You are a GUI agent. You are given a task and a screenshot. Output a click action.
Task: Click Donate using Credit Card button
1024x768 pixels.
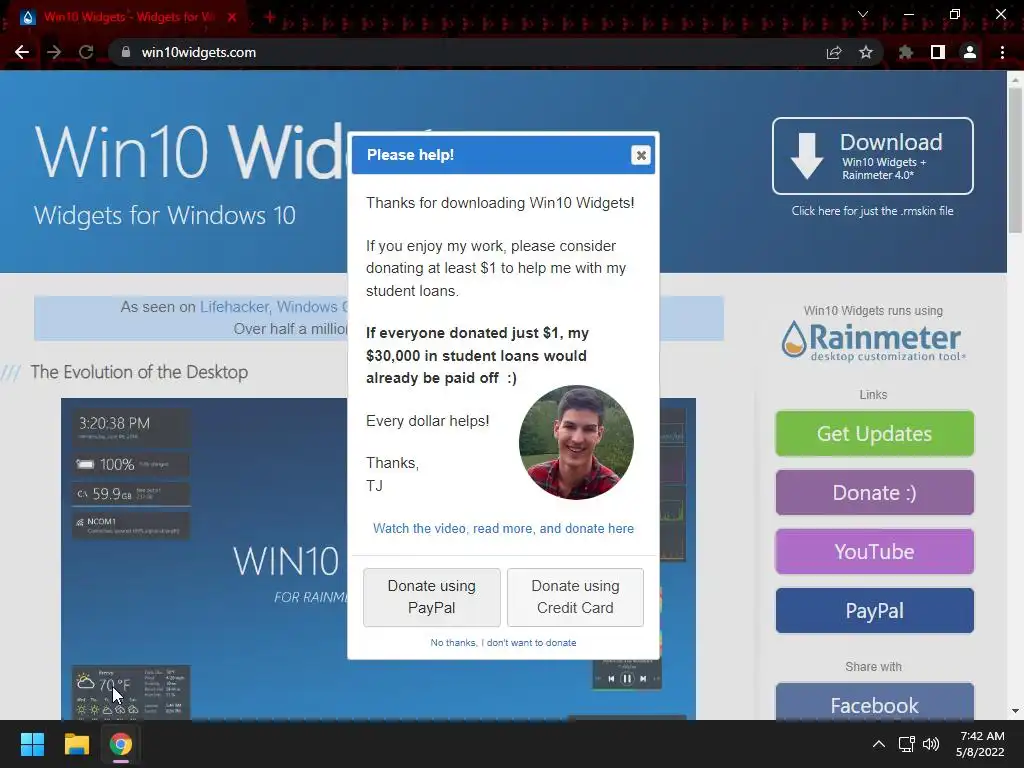[x=575, y=597]
